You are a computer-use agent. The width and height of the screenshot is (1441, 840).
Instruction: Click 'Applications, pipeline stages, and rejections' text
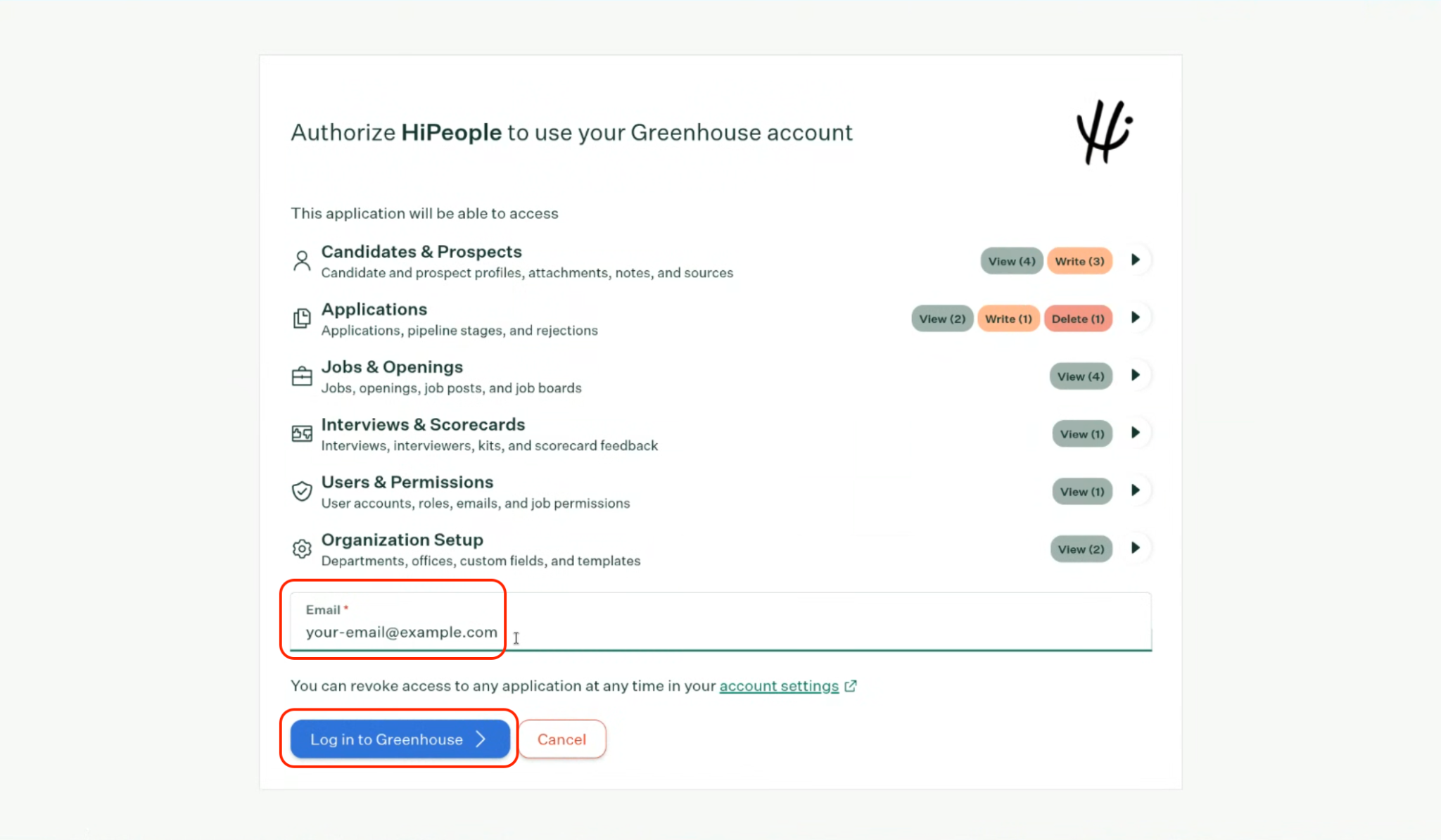[459, 330]
